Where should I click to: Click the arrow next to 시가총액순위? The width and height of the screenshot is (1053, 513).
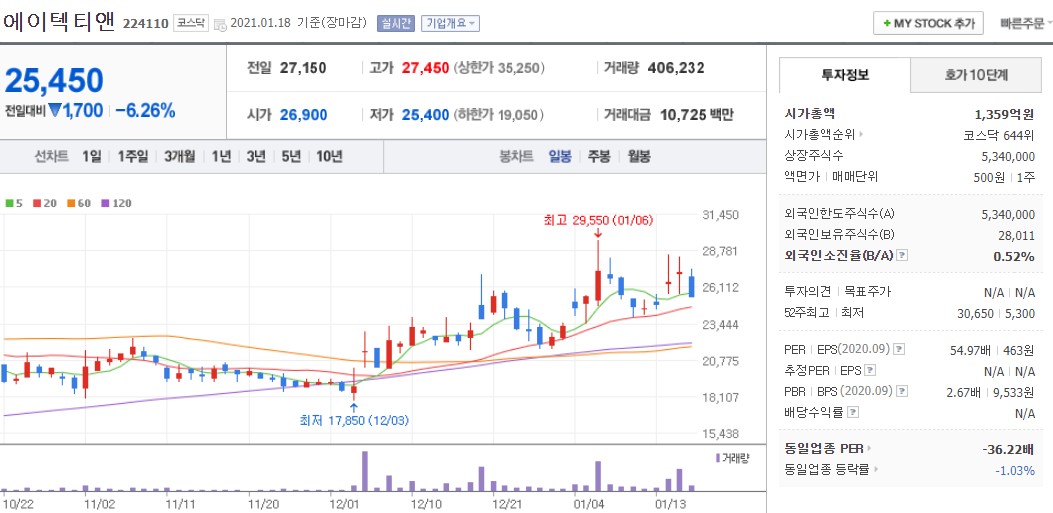[861, 134]
